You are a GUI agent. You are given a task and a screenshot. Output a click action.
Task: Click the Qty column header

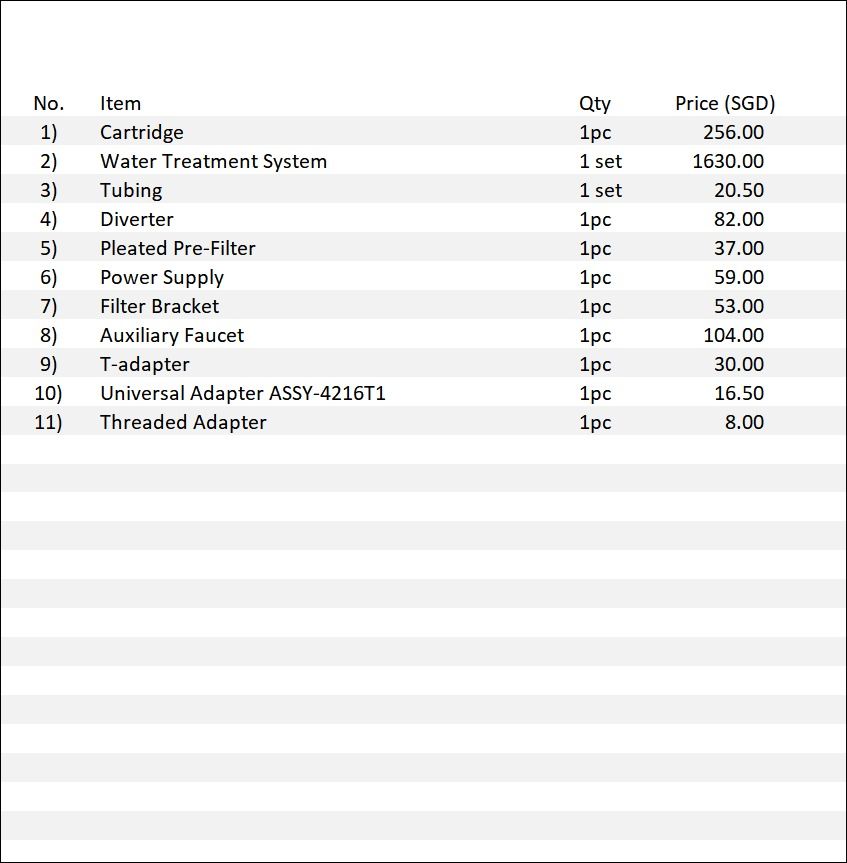594,103
